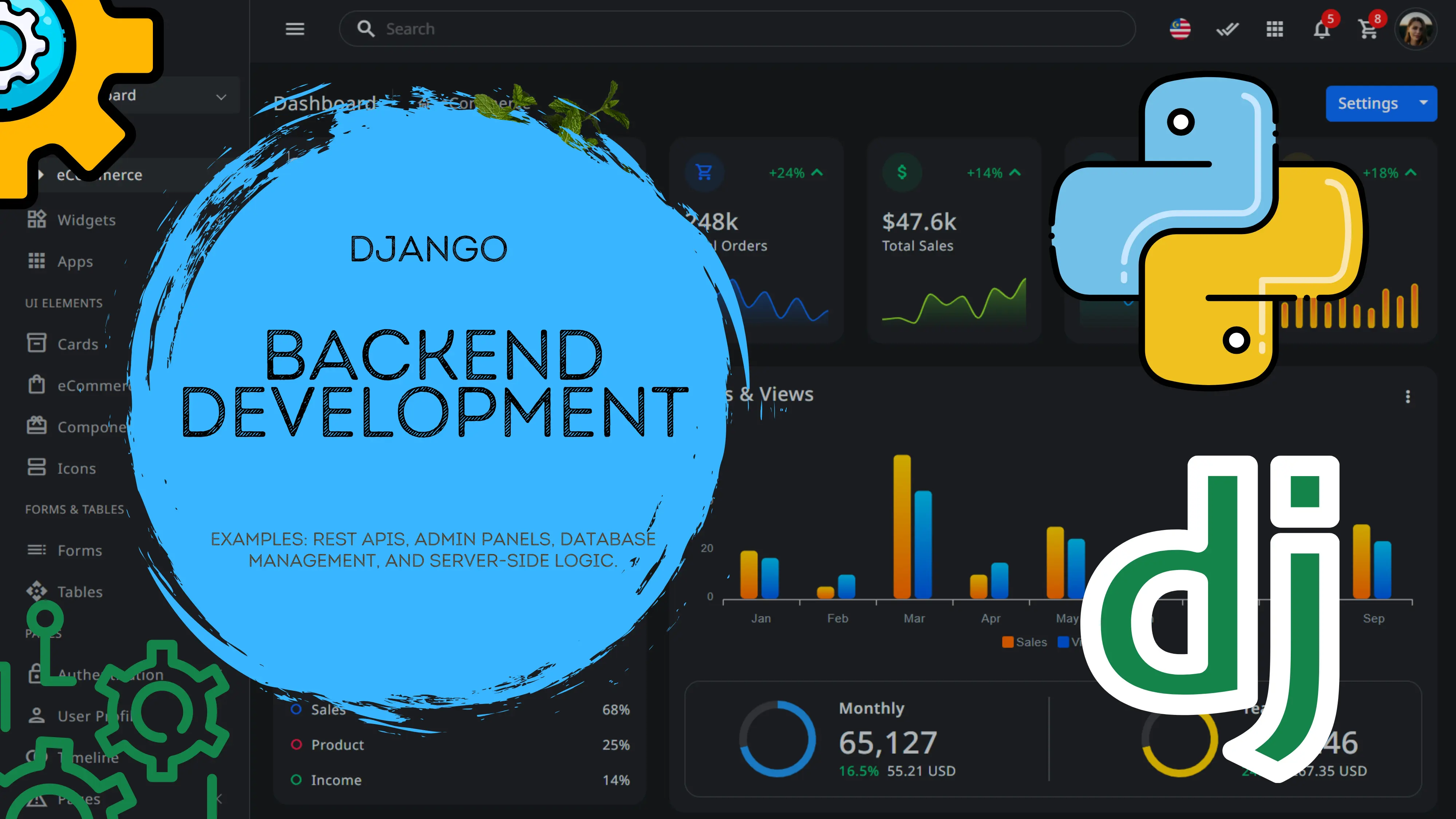This screenshot has height=819, width=1456.
Task: Click the large Python logo
Action: click(1209, 231)
